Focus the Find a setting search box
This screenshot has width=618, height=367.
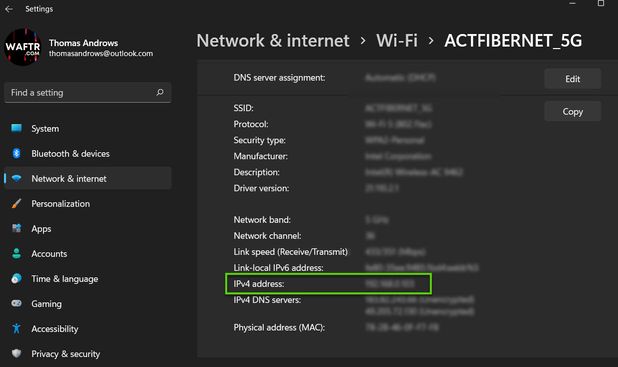[88, 93]
